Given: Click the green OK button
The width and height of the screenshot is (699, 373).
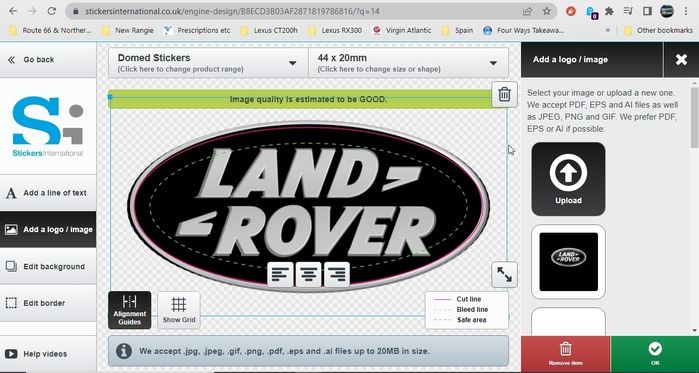Looking at the screenshot, I should [655, 354].
